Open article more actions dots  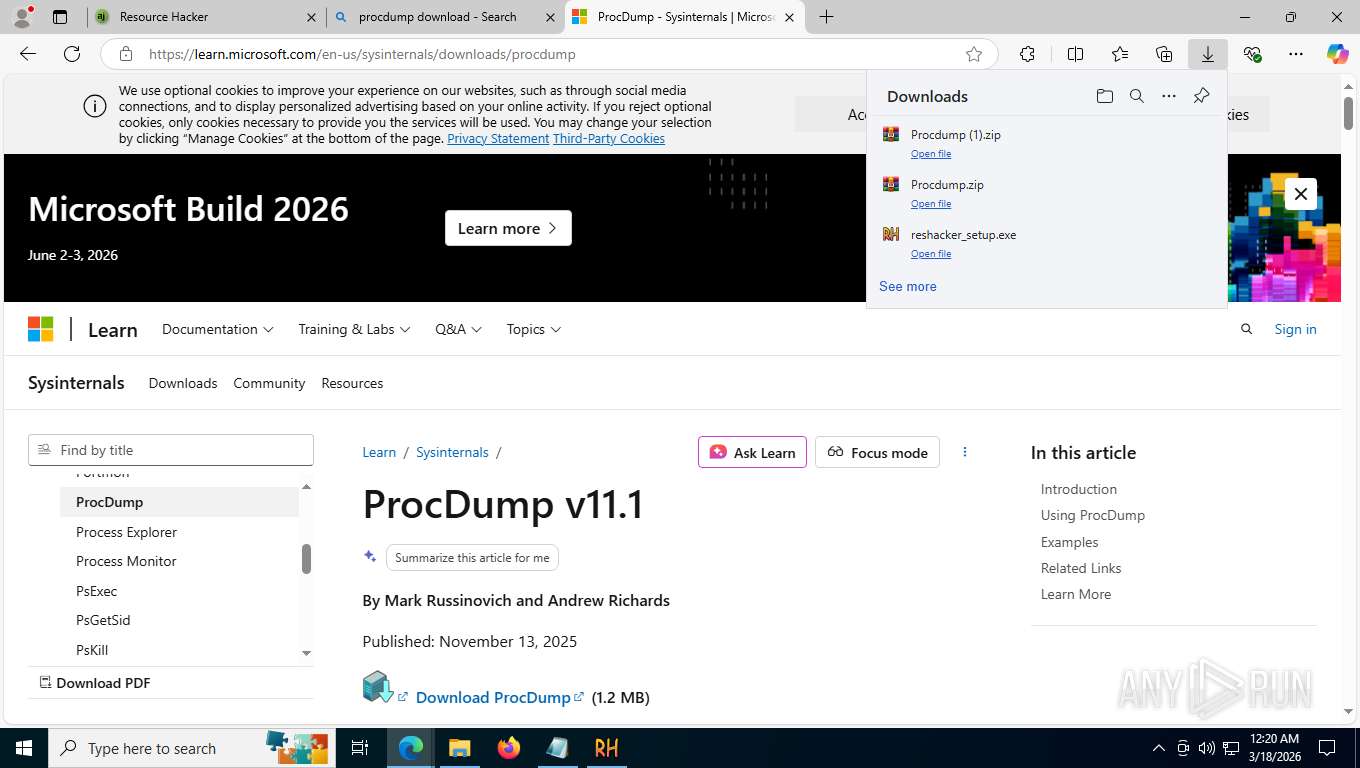pos(965,452)
